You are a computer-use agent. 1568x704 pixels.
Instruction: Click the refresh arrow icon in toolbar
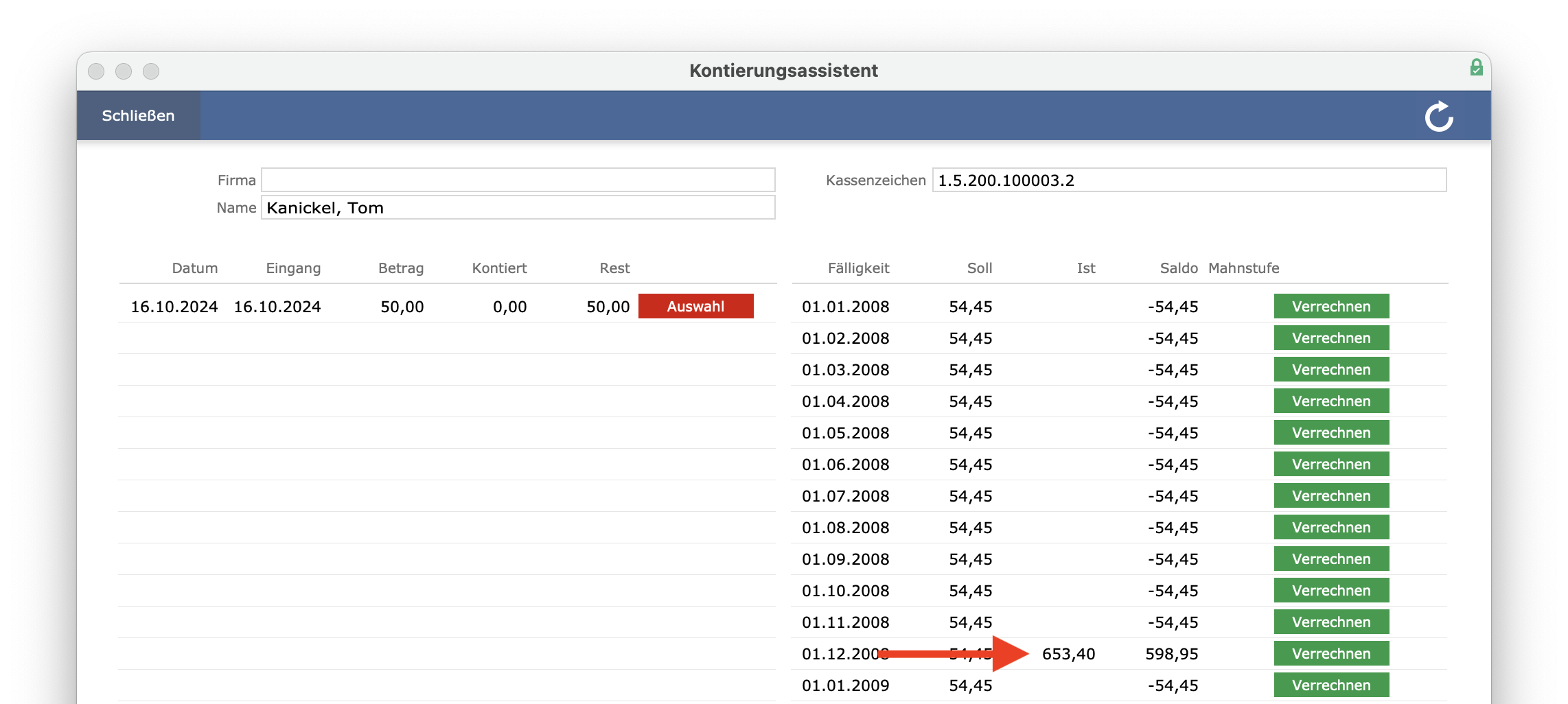coord(1439,116)
